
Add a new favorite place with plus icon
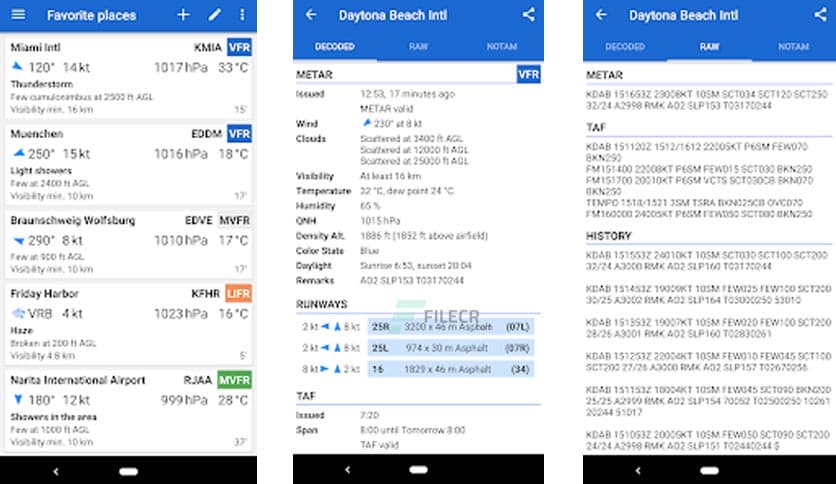point(183,14)
